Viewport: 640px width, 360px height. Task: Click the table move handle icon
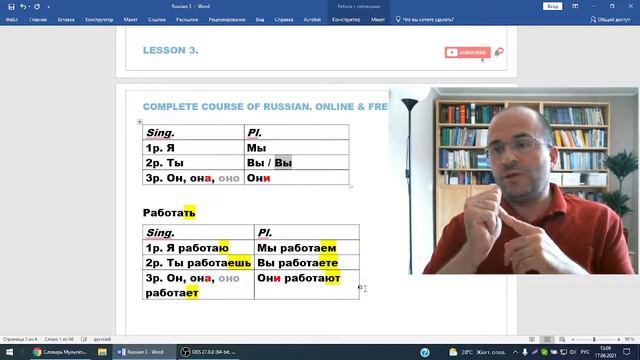pyautogui.click(x=140, y=122)
